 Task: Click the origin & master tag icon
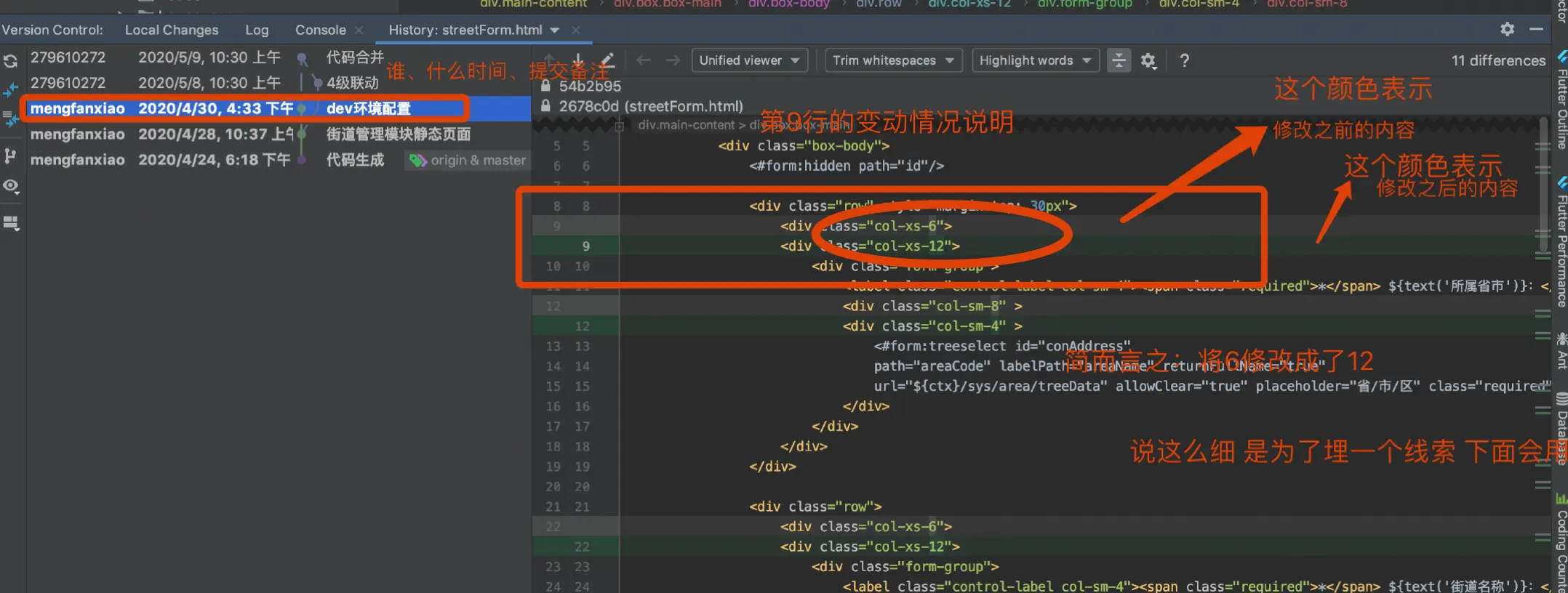(417, 160)
